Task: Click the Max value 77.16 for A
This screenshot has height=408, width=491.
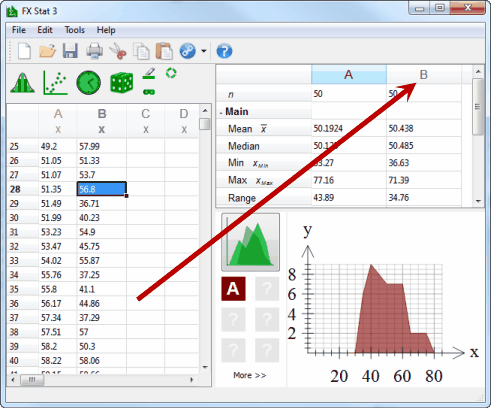Action: coord(349,180)
